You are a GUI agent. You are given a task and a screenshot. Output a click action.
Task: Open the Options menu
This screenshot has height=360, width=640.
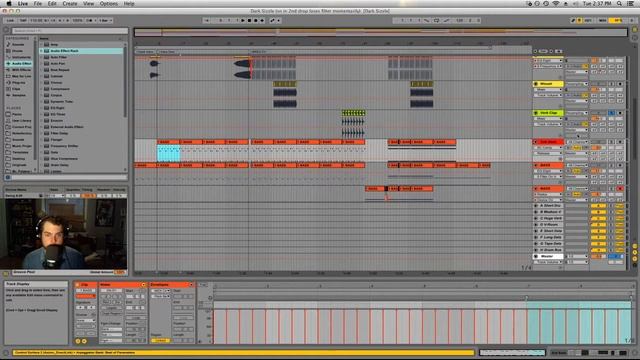click(109, 3)
